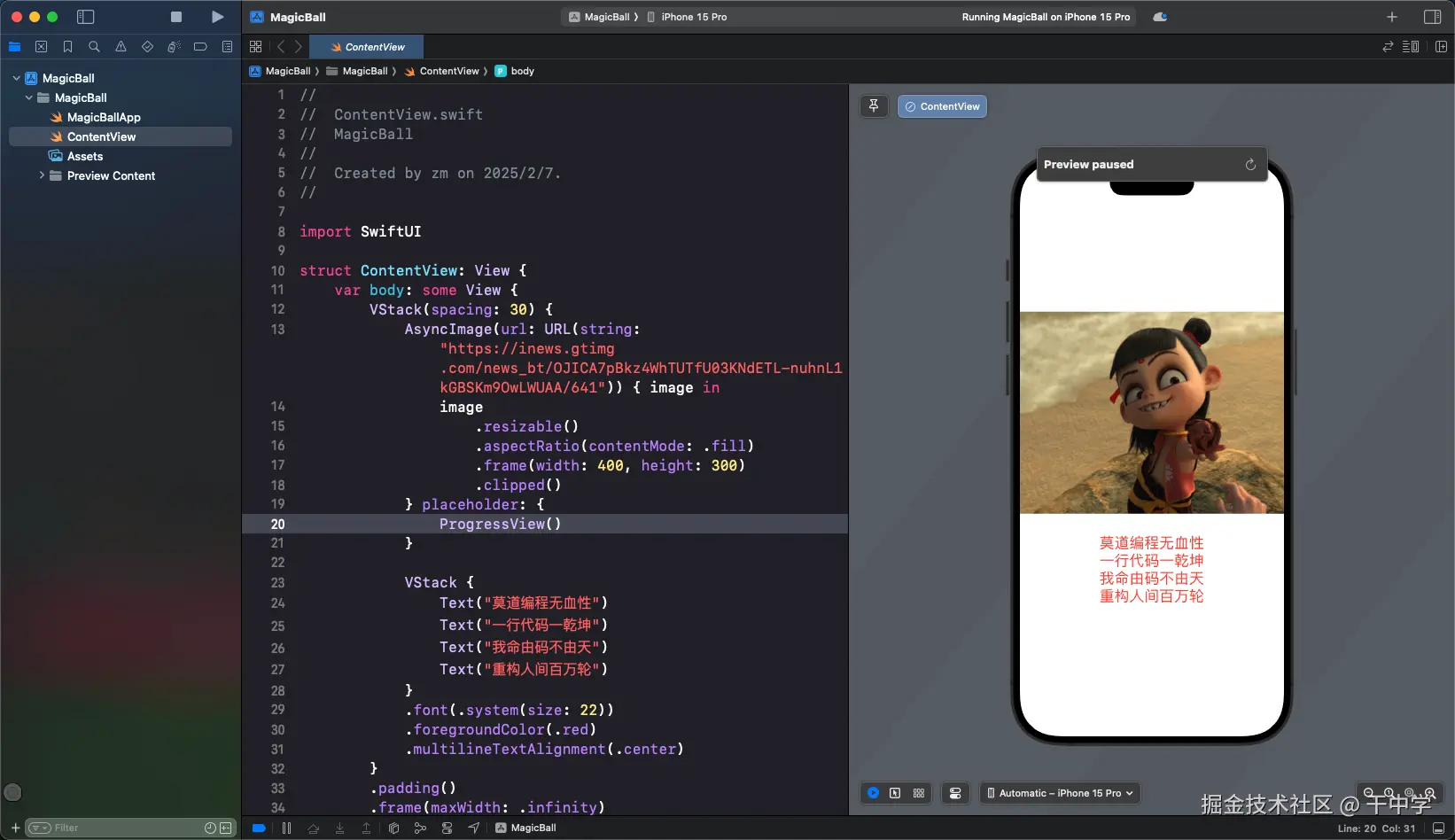Open Debug Memory Graph
The height and width of the screenshot is (840, 1455).
(420, 828)
